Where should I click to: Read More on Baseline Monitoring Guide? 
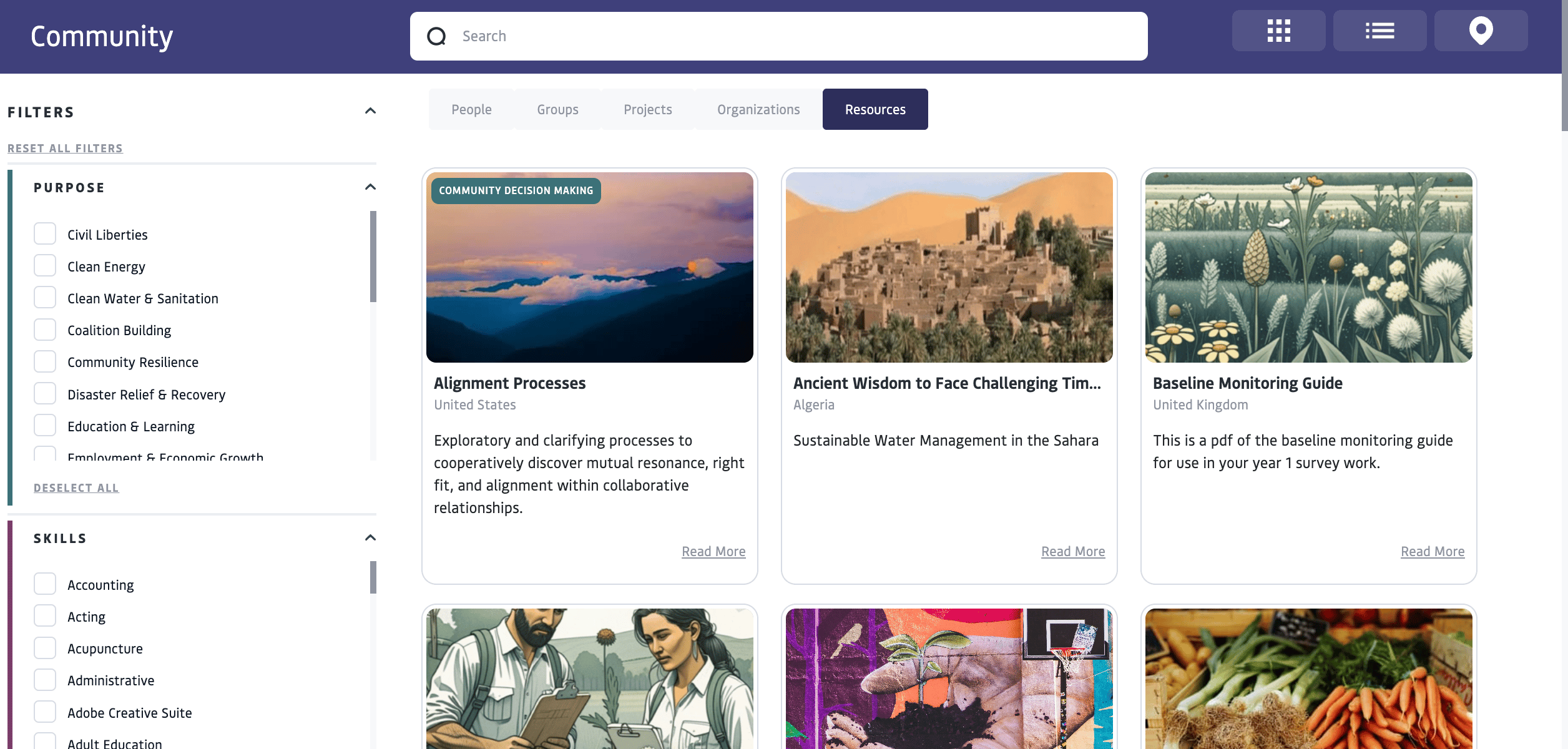point(1433,552)
